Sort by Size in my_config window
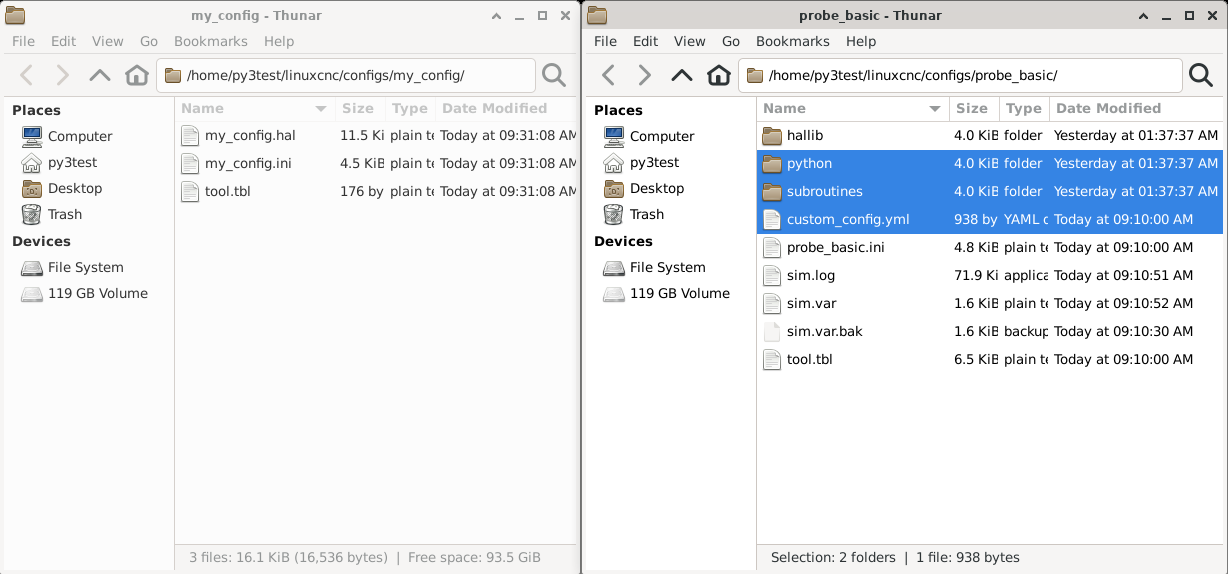This screenshot has height=574, width=1228. pyautogui.click(x=360, y=108)
